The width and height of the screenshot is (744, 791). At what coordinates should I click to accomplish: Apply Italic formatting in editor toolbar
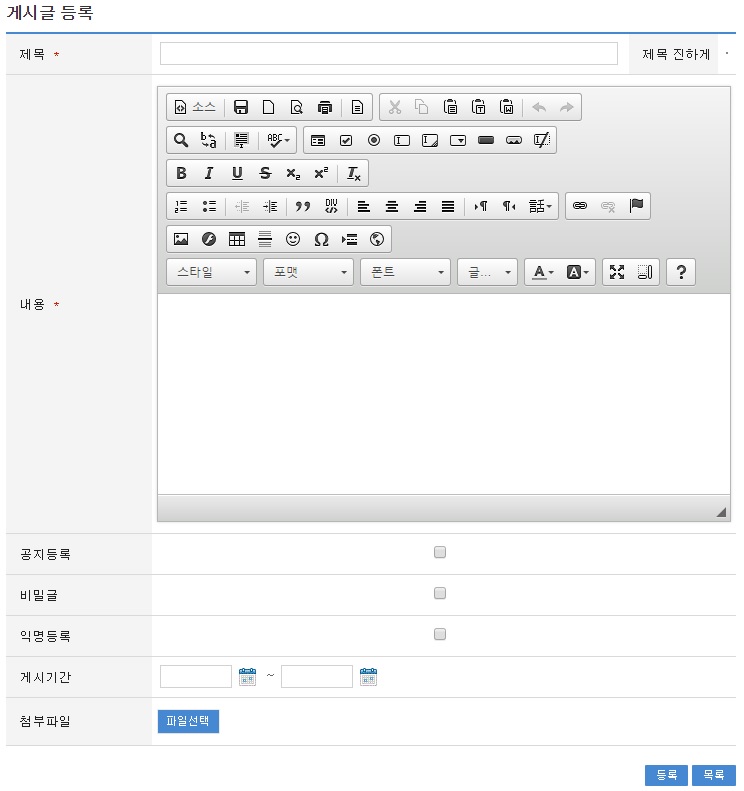pyautogui.click(x=209, y=173)
